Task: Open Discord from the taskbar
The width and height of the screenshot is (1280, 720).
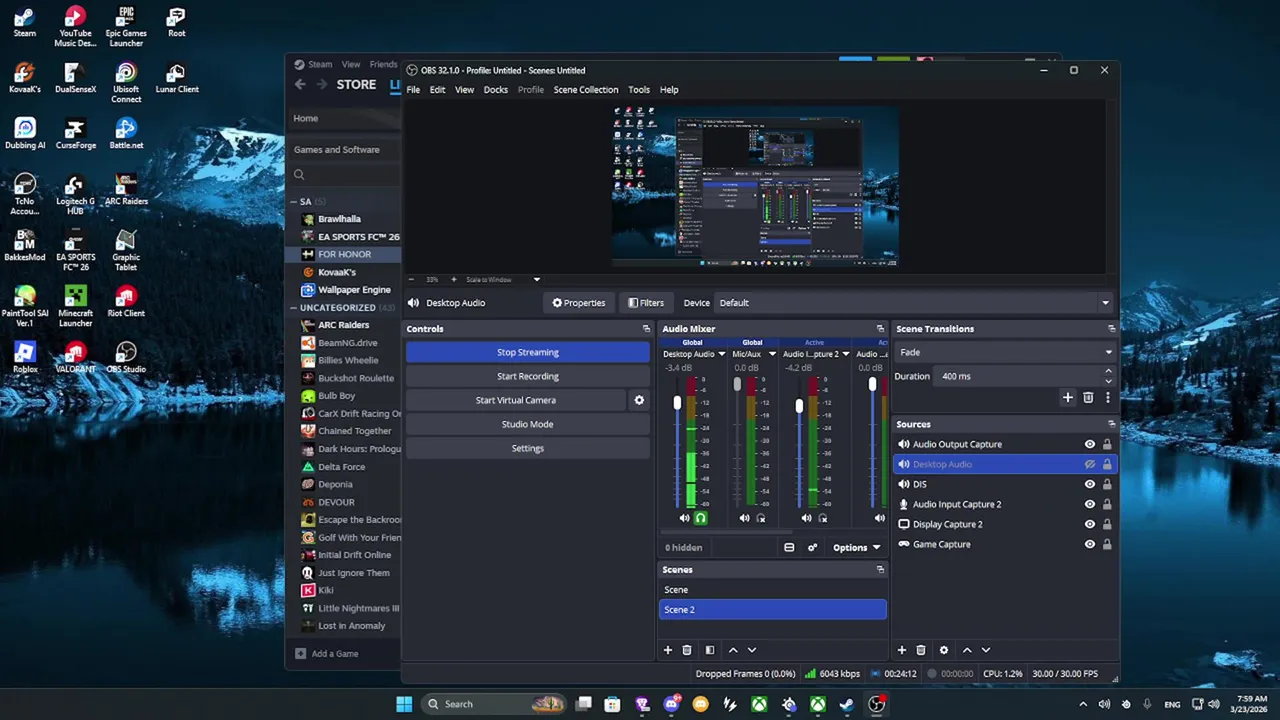Action: coord(672,704)
